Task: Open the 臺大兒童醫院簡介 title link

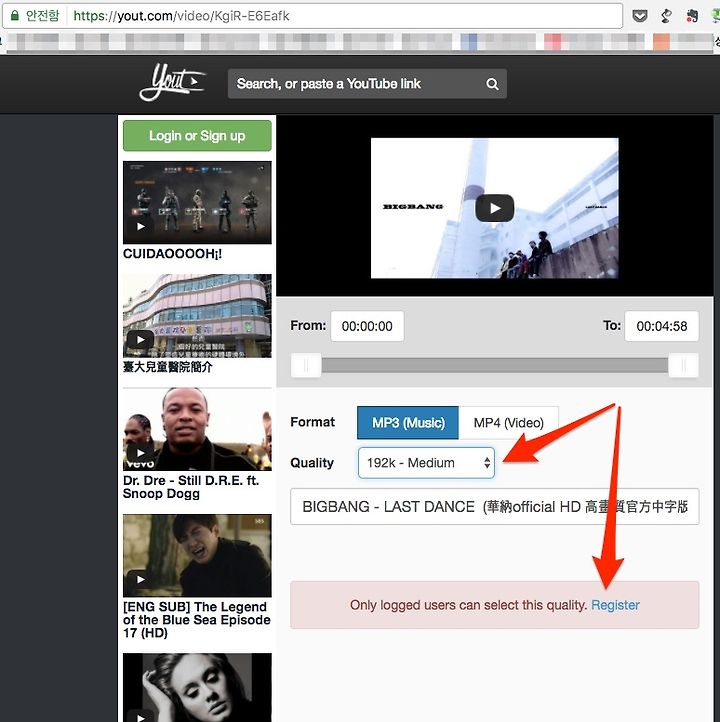Action: coord(168,367)
